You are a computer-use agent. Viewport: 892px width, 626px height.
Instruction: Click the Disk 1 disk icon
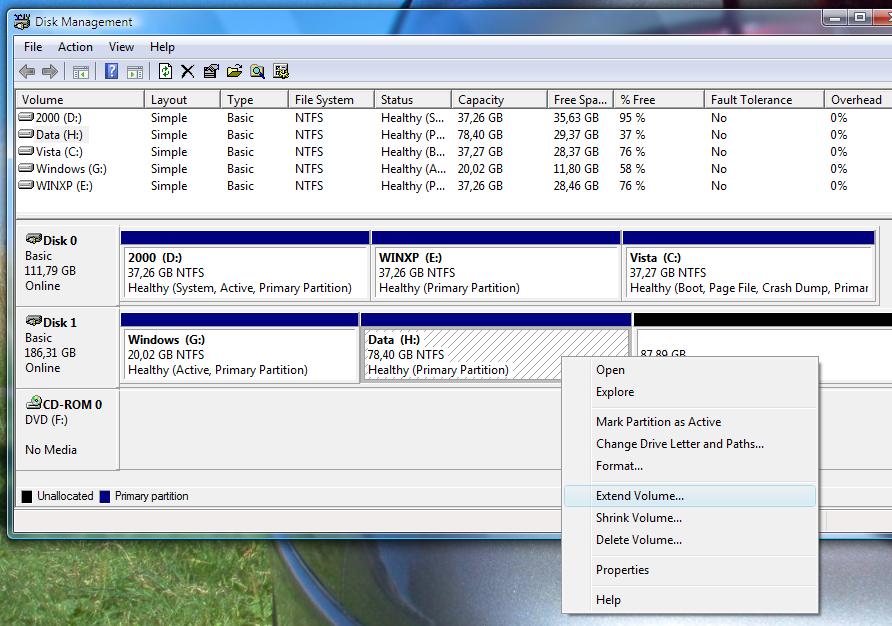pos(34,321)
